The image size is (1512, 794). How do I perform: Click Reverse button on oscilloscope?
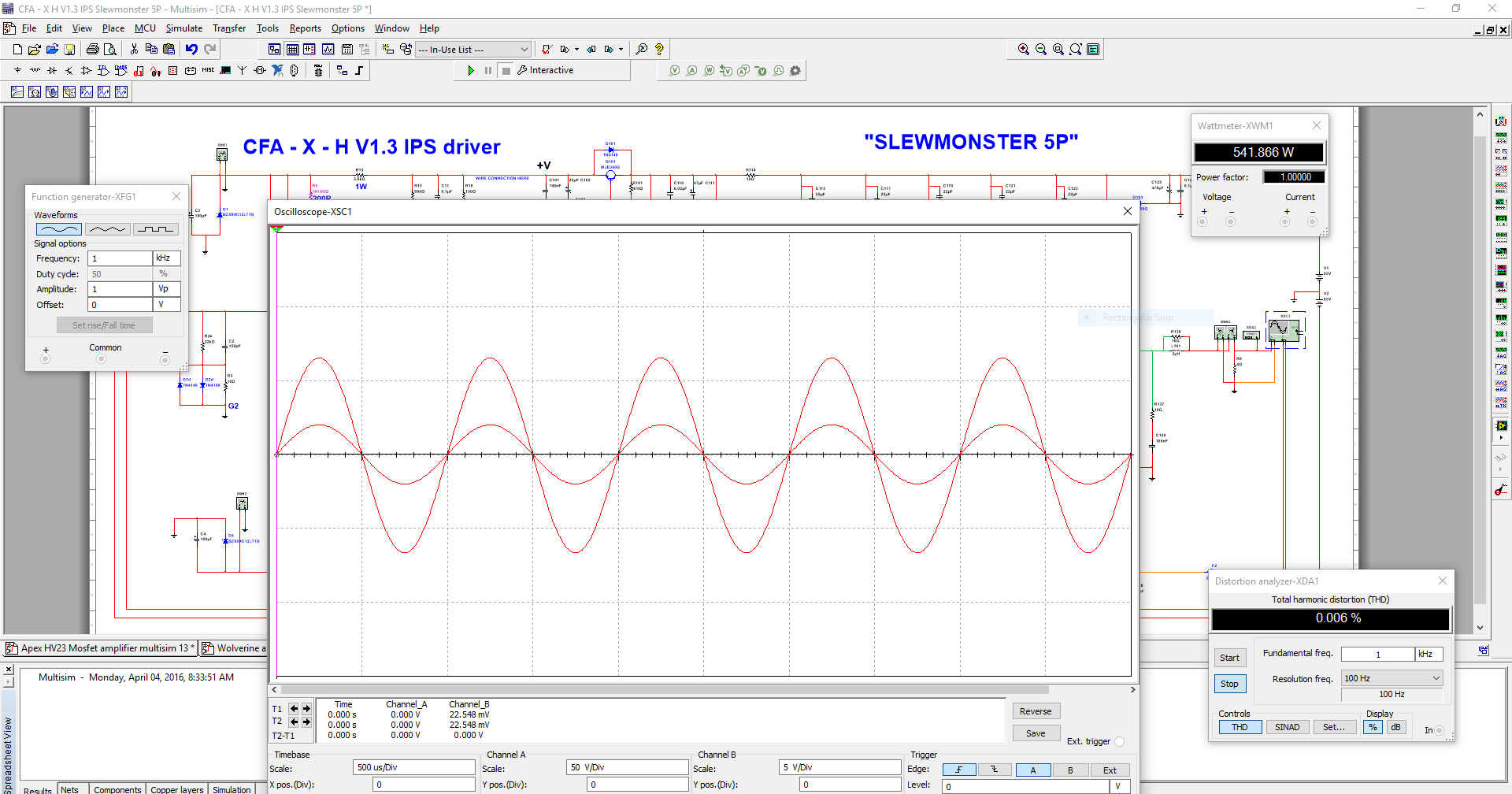1036,711
